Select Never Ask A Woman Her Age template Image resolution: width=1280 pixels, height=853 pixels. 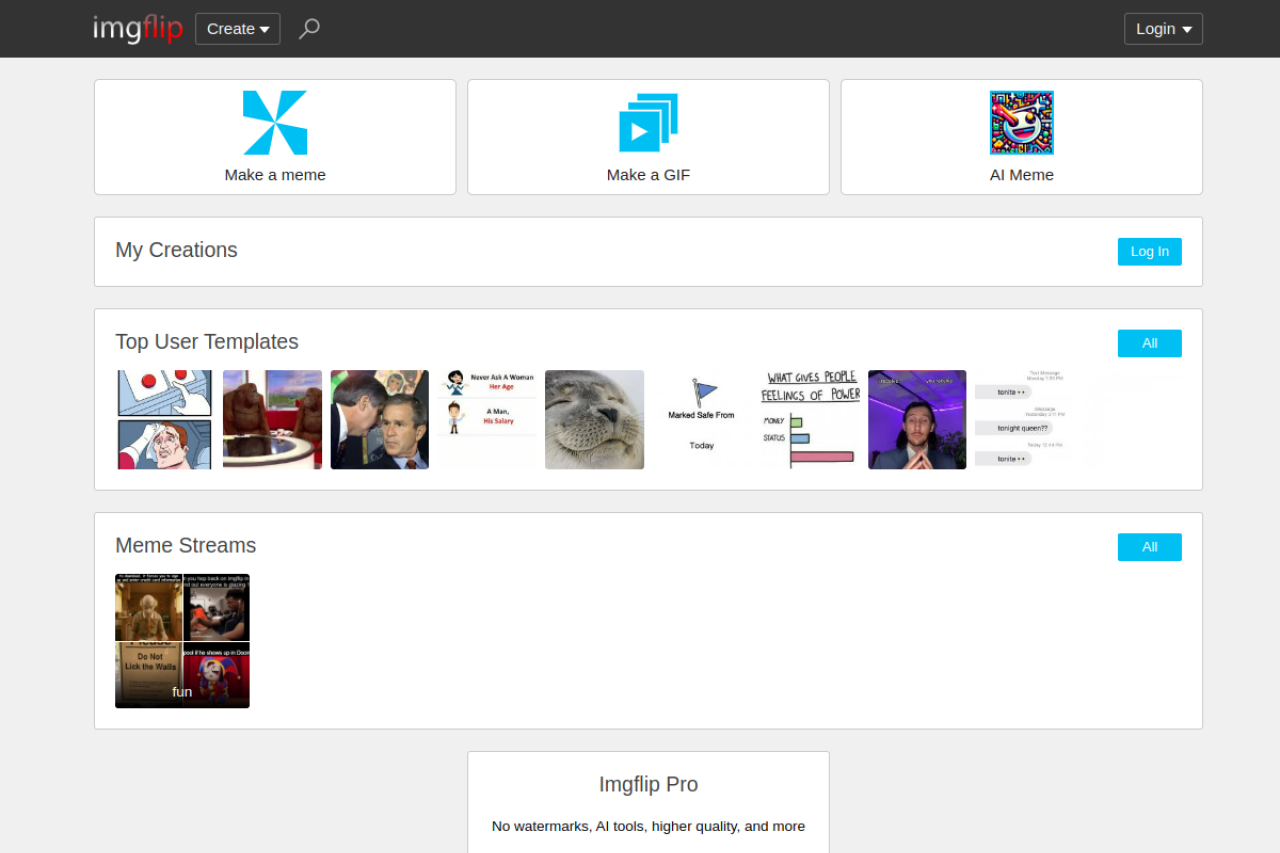(487, 420)
